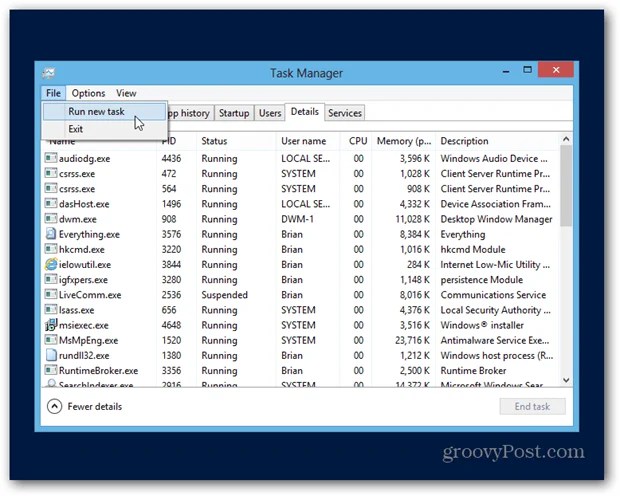Click the Task Manager title bar icon

[49, 73]
